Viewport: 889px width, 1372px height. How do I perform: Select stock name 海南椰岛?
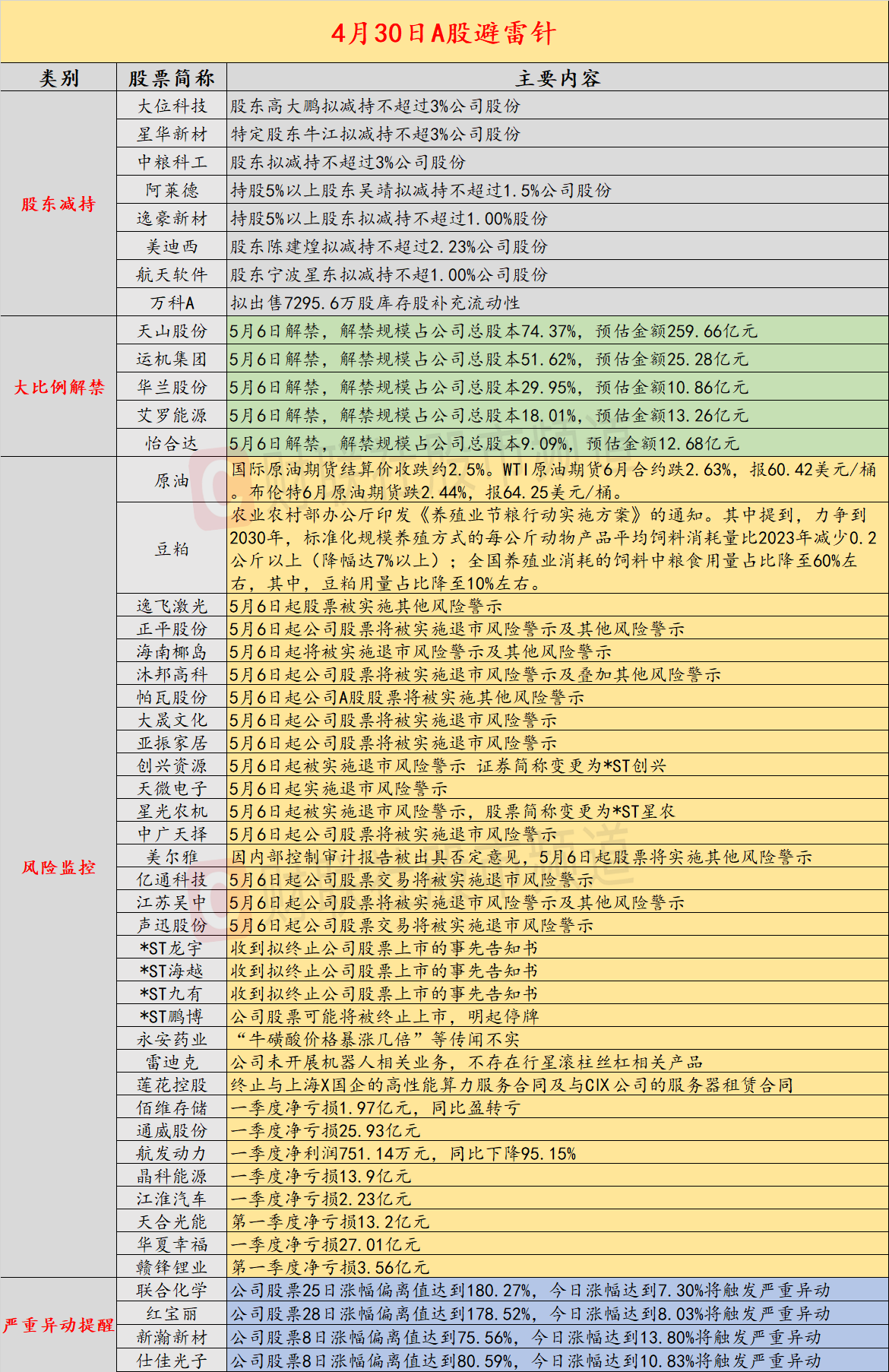tap(172, 651)
